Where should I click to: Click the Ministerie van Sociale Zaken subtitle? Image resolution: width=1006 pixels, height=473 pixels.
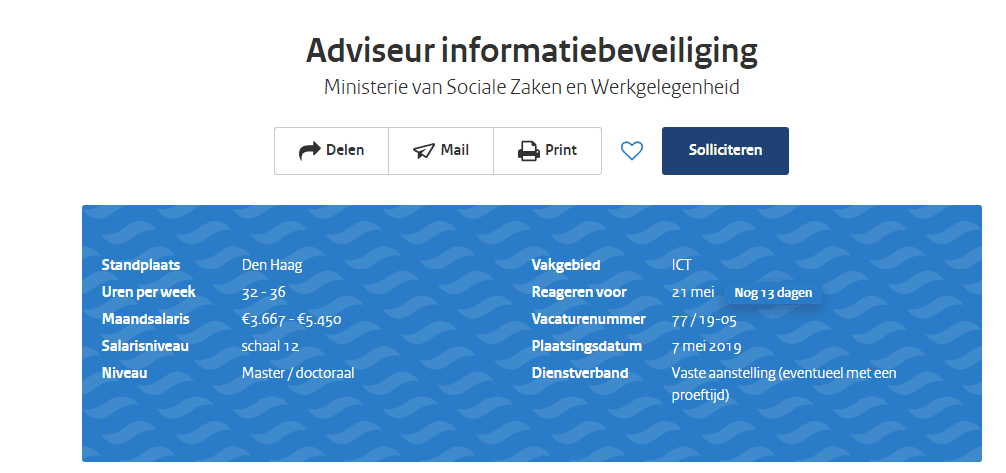coord(531,87)
